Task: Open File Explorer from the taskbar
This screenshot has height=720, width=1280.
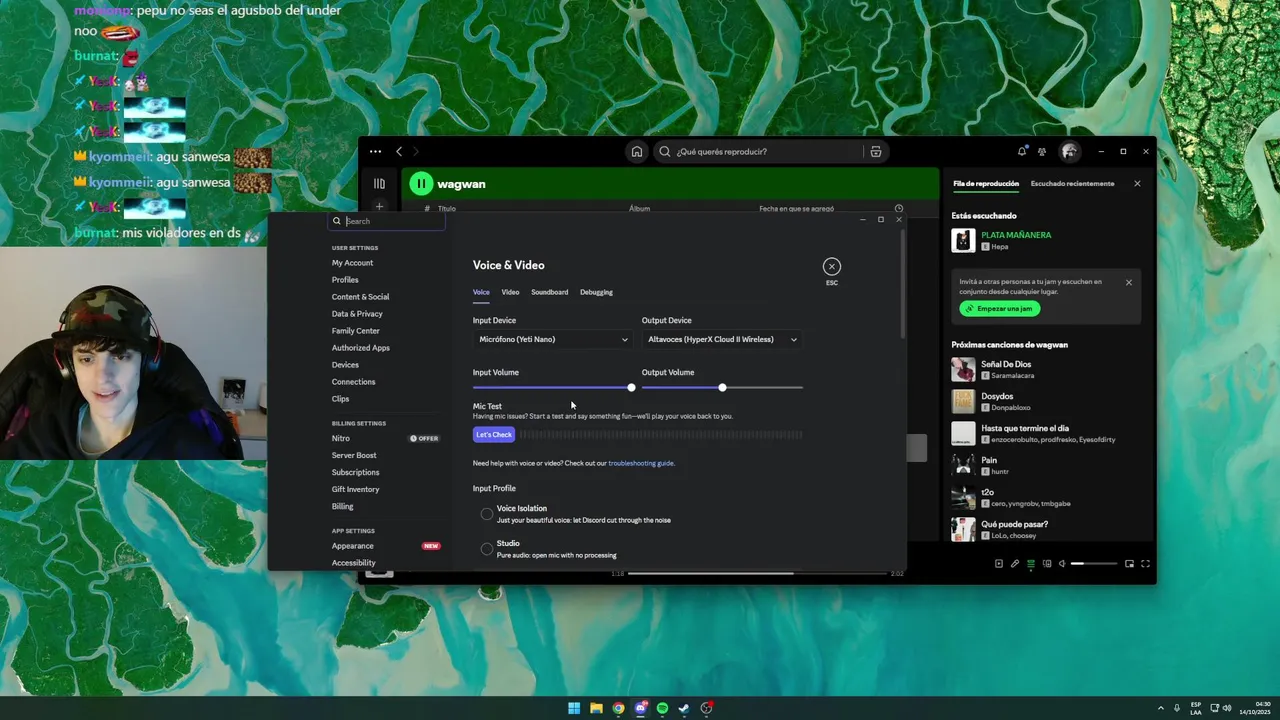Action: coord(596,708)
